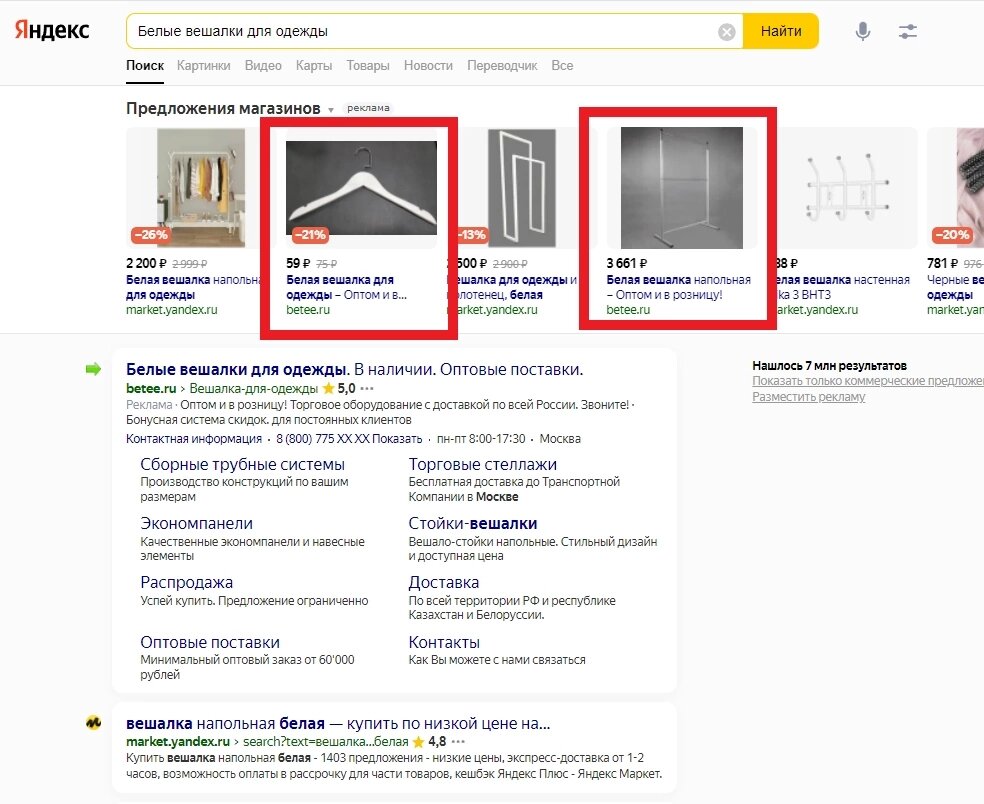Click market.yandex.ru under the 2 200 ₽ product

click(171, 310)
